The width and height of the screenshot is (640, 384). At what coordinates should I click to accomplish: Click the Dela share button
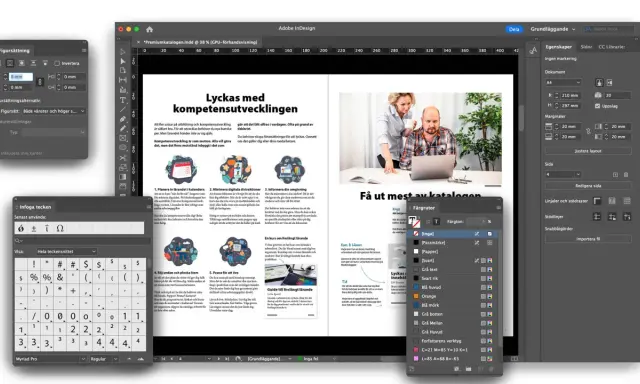(x=514, y=29)
